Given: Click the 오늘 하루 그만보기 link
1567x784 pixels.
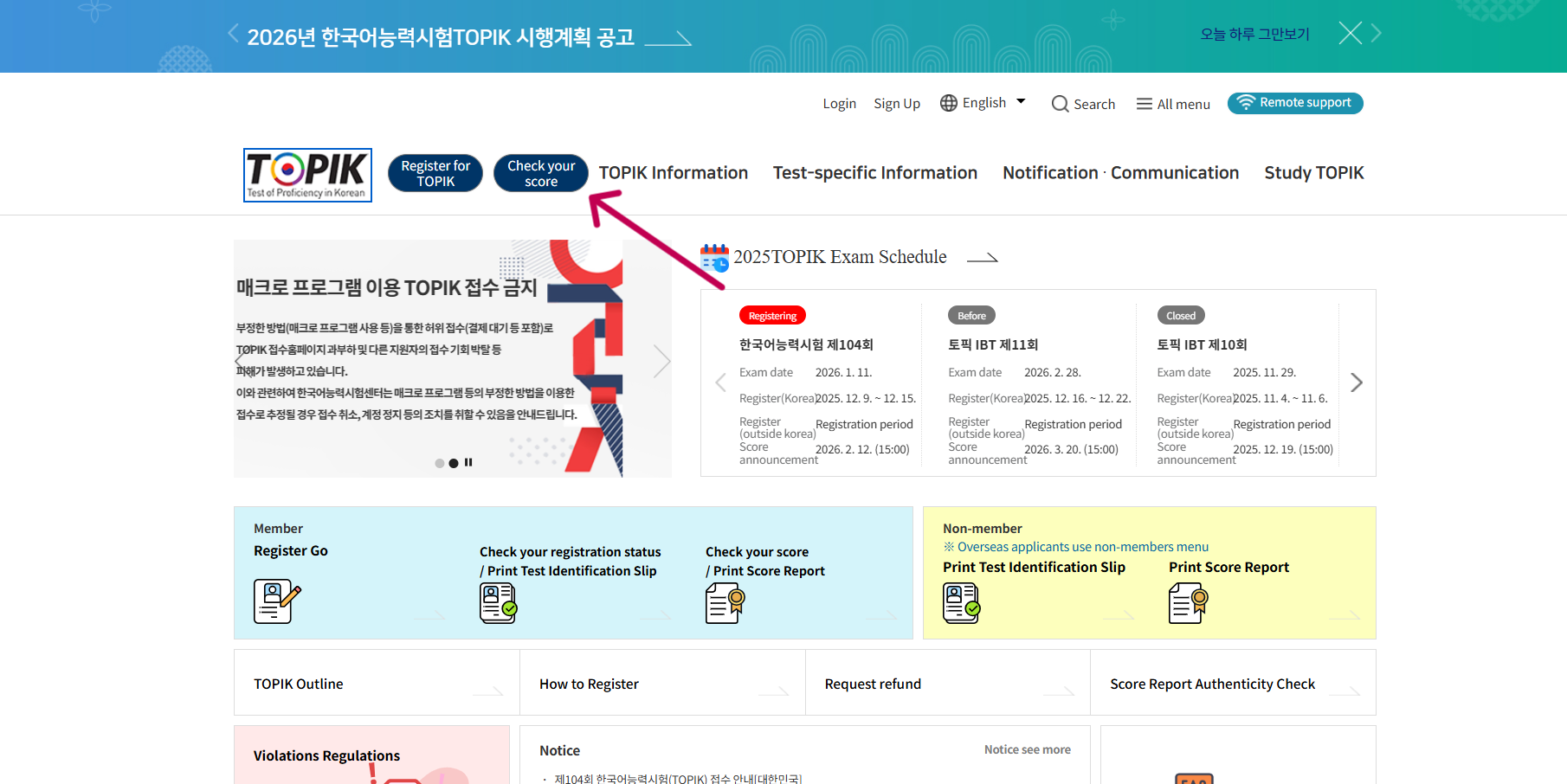Looking at the screenshot, I should tap(1254, 35).
